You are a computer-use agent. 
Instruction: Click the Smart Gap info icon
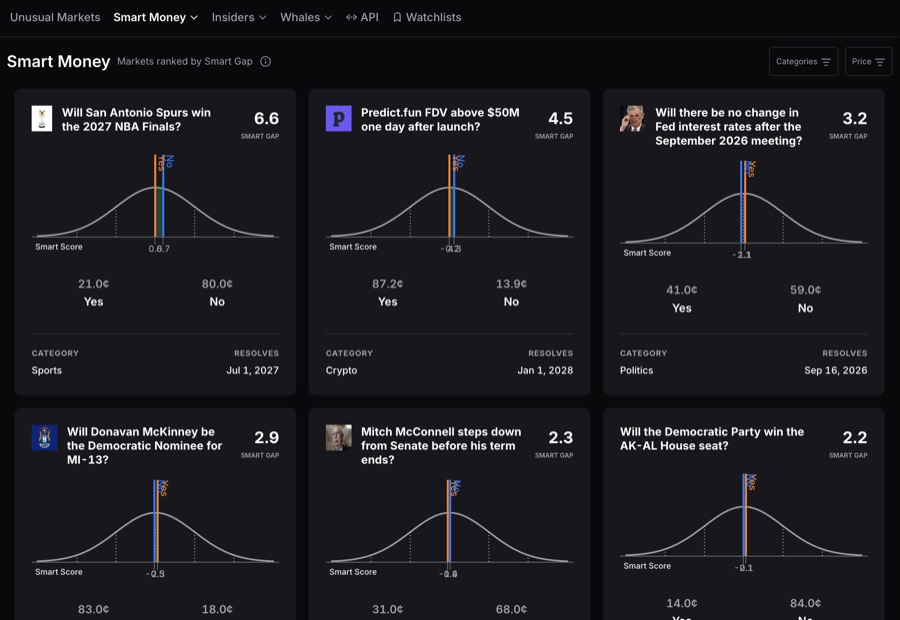[265, 61]
